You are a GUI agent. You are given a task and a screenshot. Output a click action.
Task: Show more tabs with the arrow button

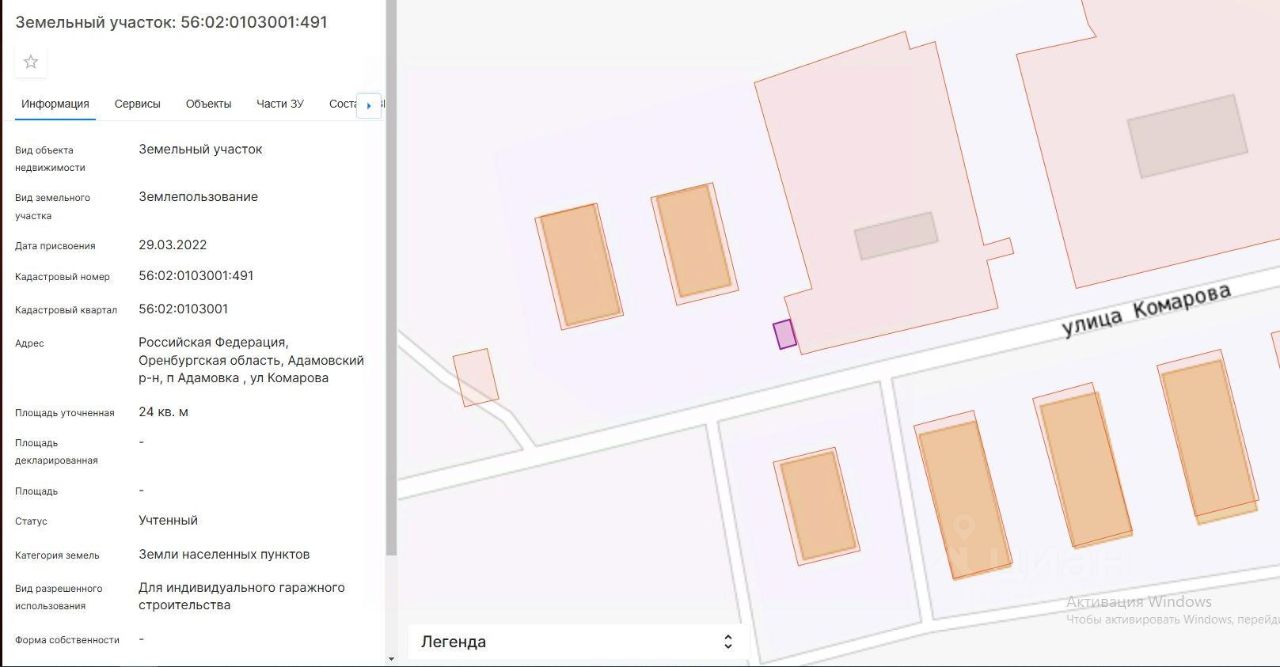[369, 105]
